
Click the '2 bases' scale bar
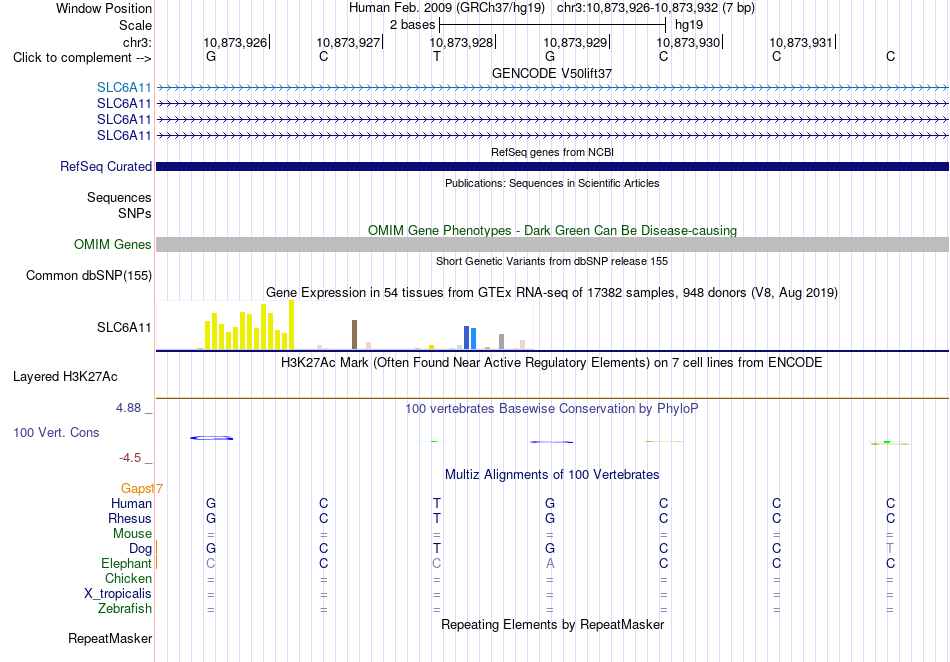[552, 25]
